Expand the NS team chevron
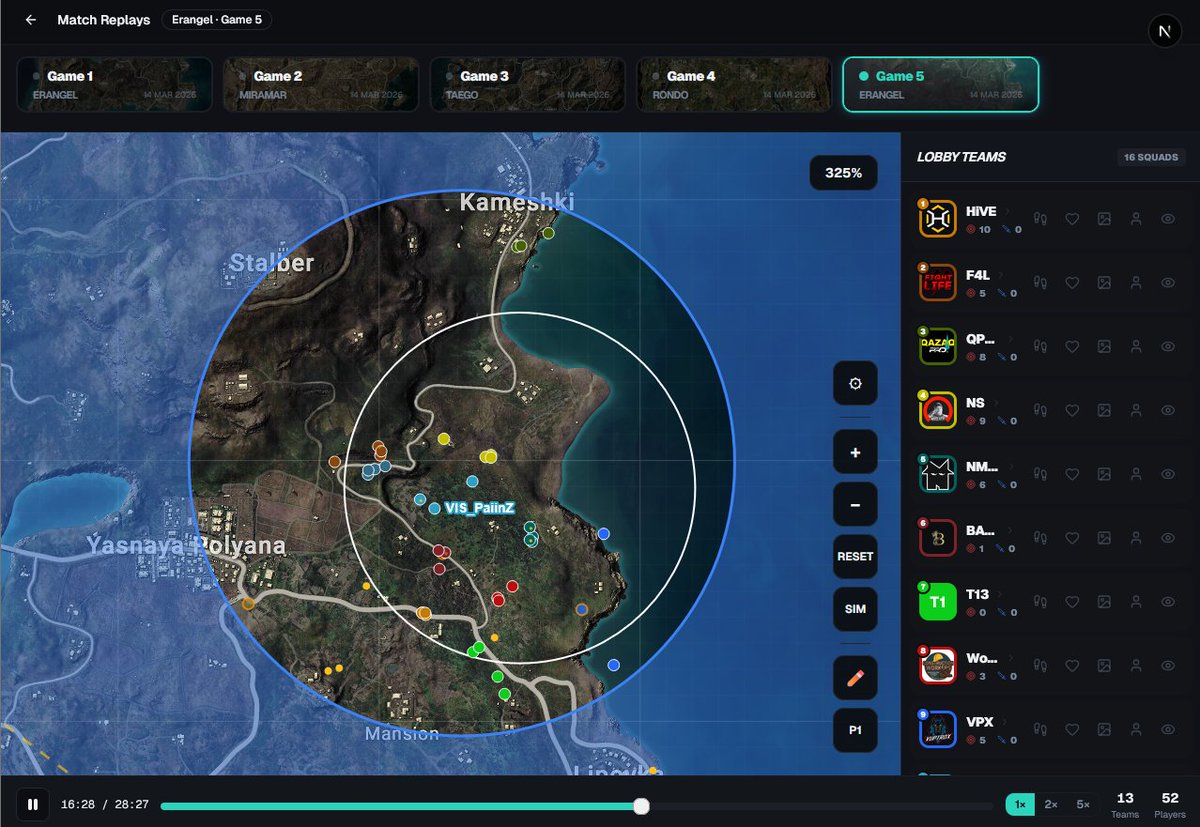Screen dimensions: 1200x827 [x=995, y=403]
